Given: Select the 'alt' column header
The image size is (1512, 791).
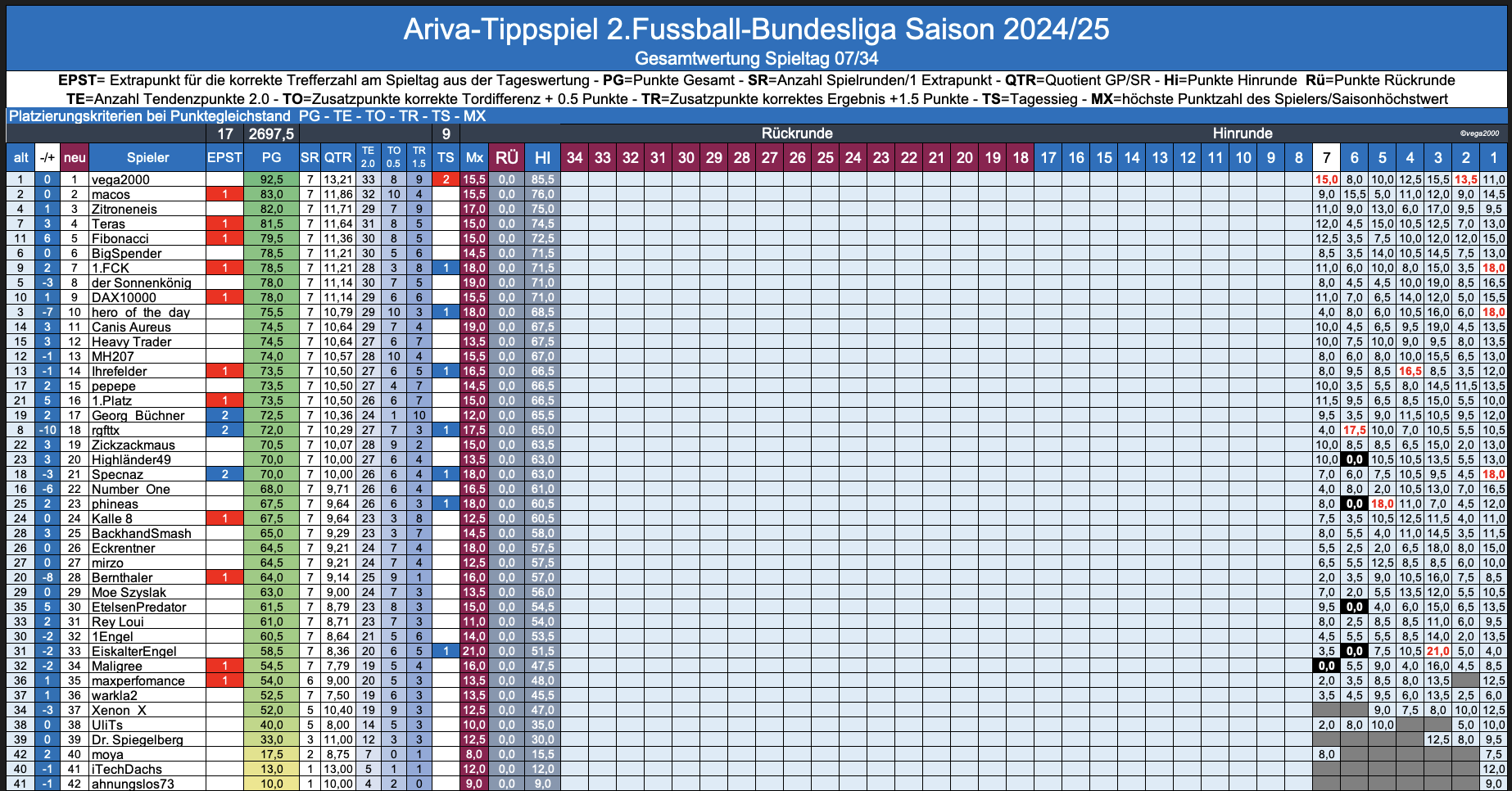Looking at the screenshot, I should (21, 158).
